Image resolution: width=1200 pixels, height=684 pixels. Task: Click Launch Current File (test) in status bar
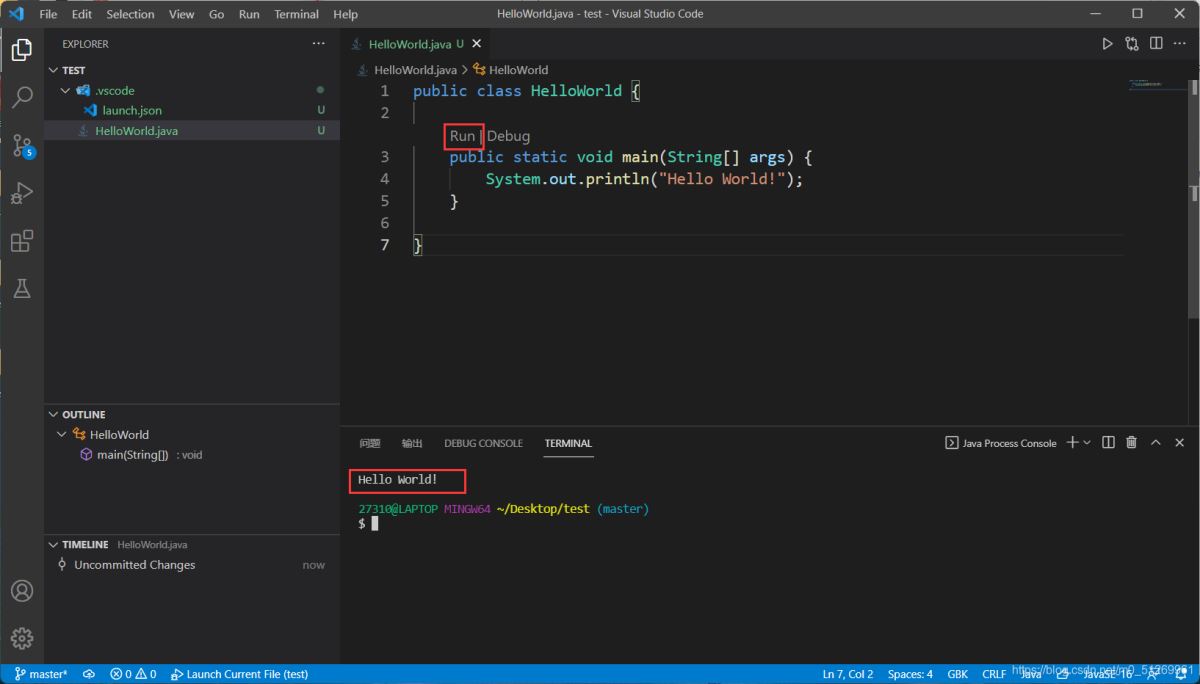(x=240, y=674)
